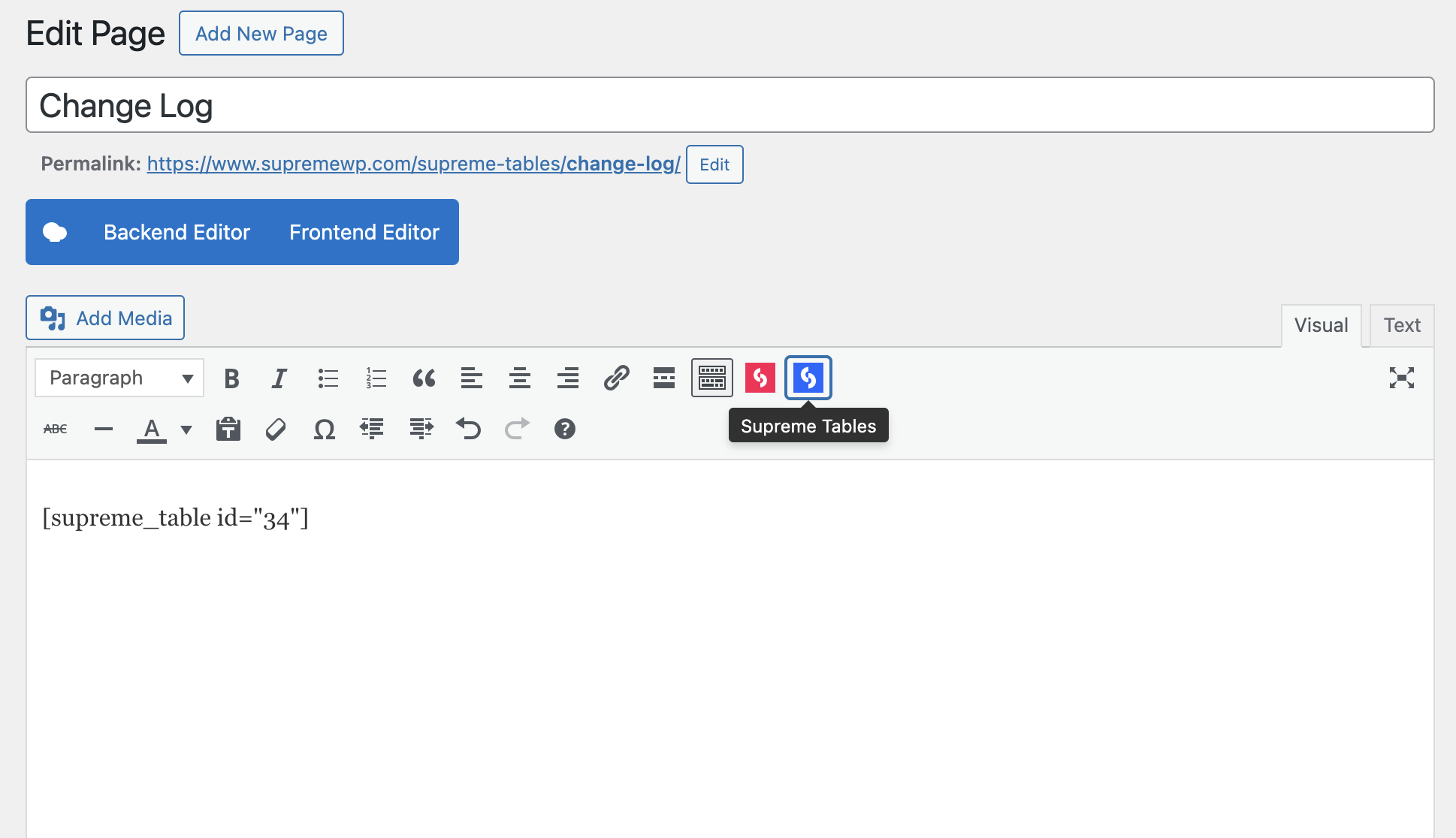Click the Add New Page button
The width and height of the screenshot is (1456, 838).
[261, 34]
